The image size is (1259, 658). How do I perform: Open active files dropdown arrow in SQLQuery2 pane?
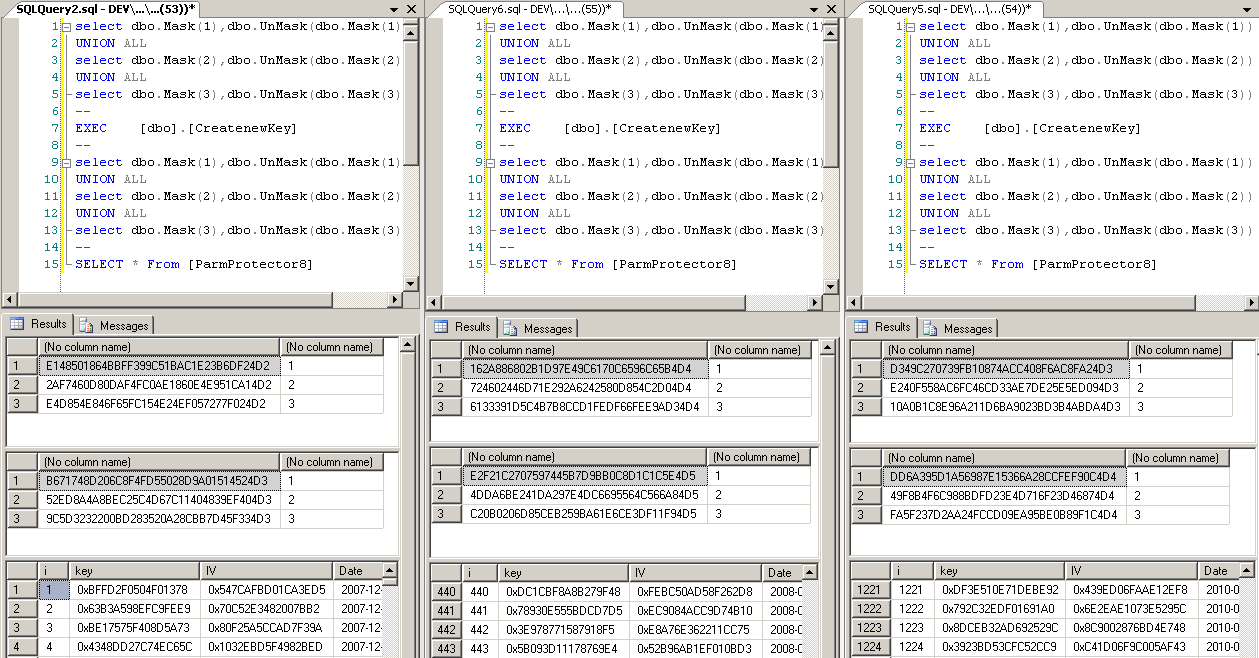[393, 9]
